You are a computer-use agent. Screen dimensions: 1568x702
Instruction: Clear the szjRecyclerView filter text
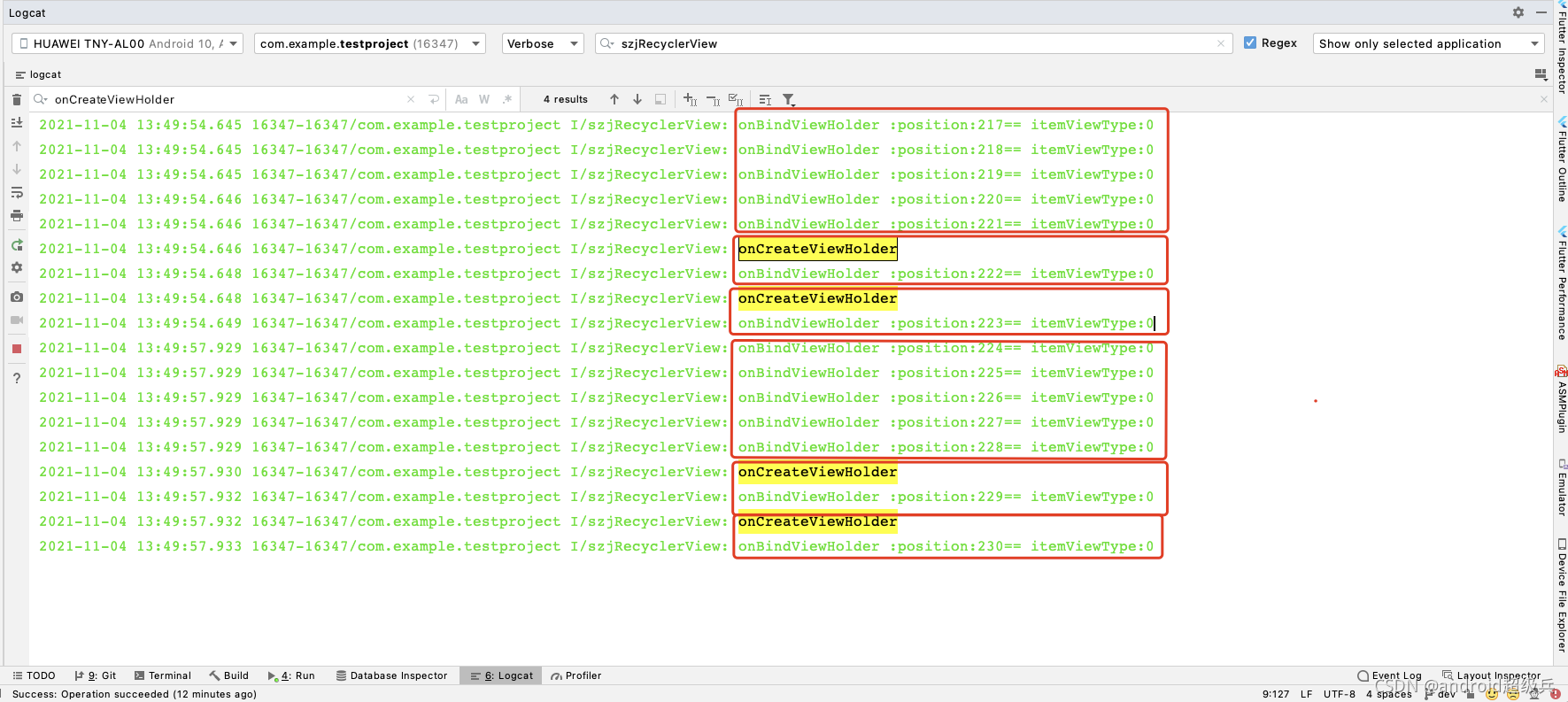(1221, 43)
